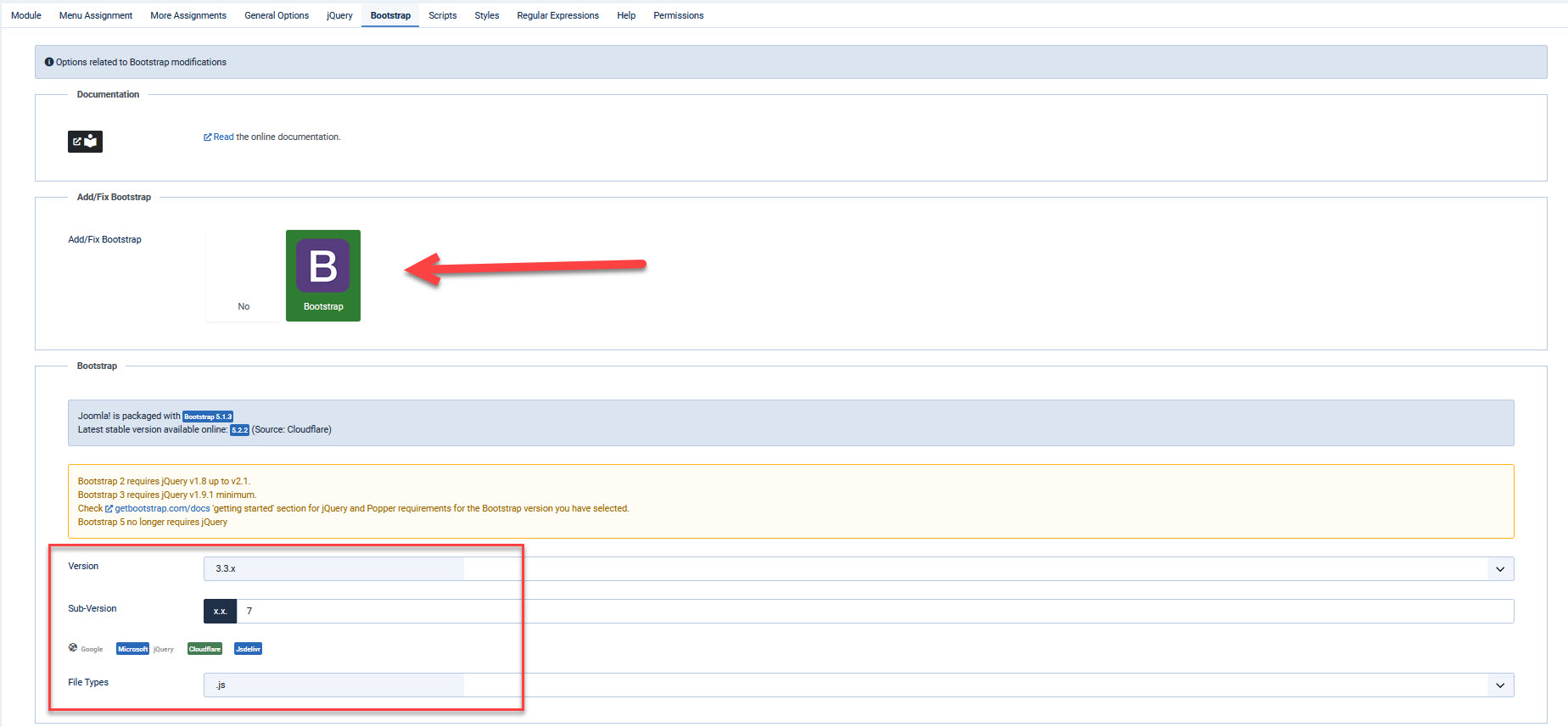1568x727 pixels.
Task: Click the x.x. prefix label on Sub-Version
Action: (x=221, y=611)
